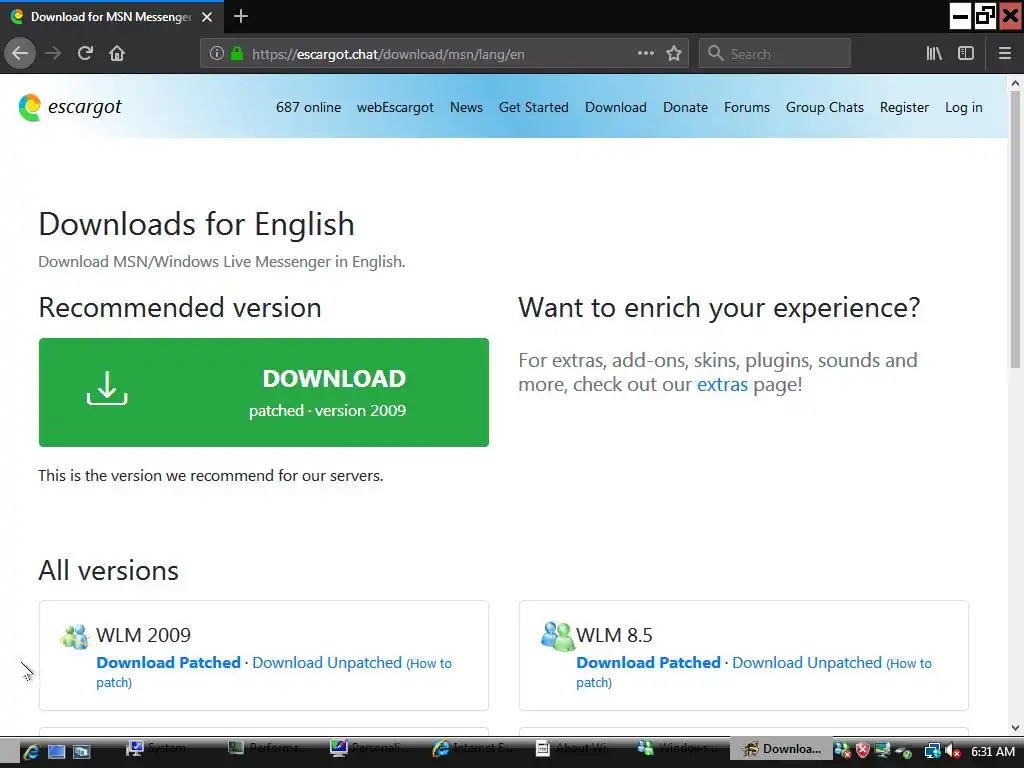Screen dimensions: 1024x768
Task: Click Log in at top right
Action: (x=963, y=107)
